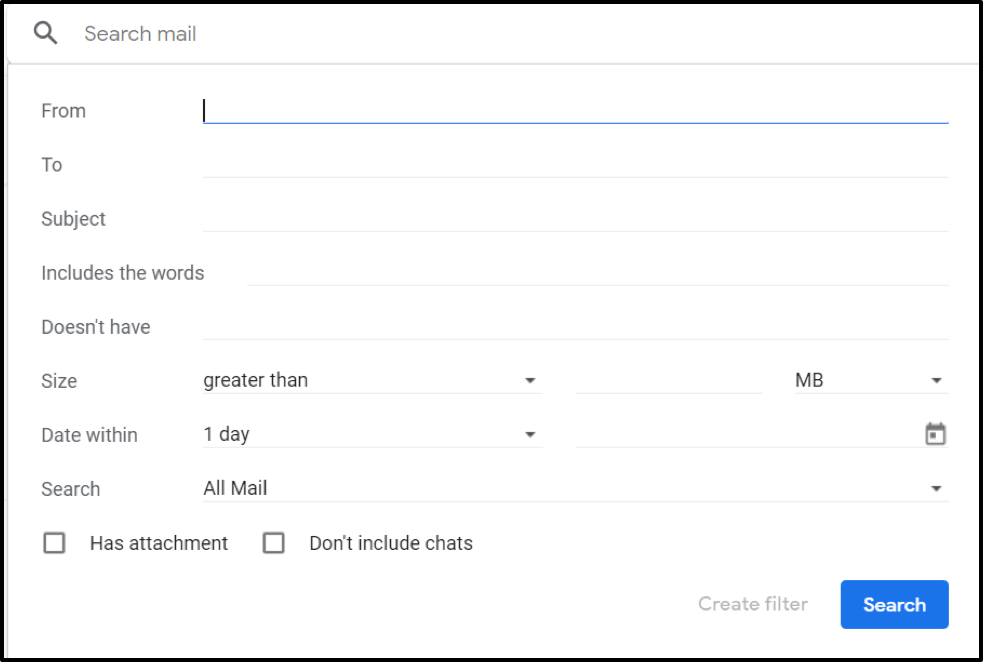Screen dimensions: 983x662
Task: Open the calendar date picker icon
Action: (935, 434)
